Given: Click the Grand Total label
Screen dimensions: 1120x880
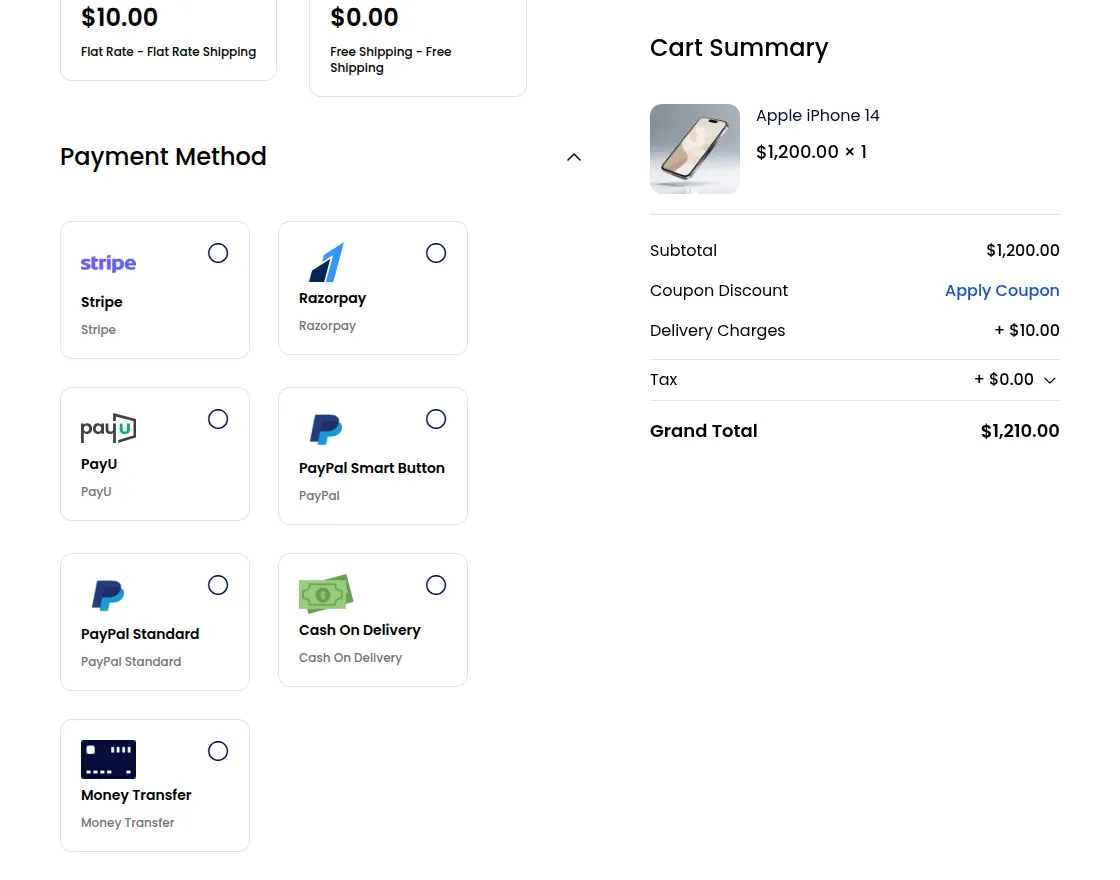Looking at the screenshot, I should 704,431.
